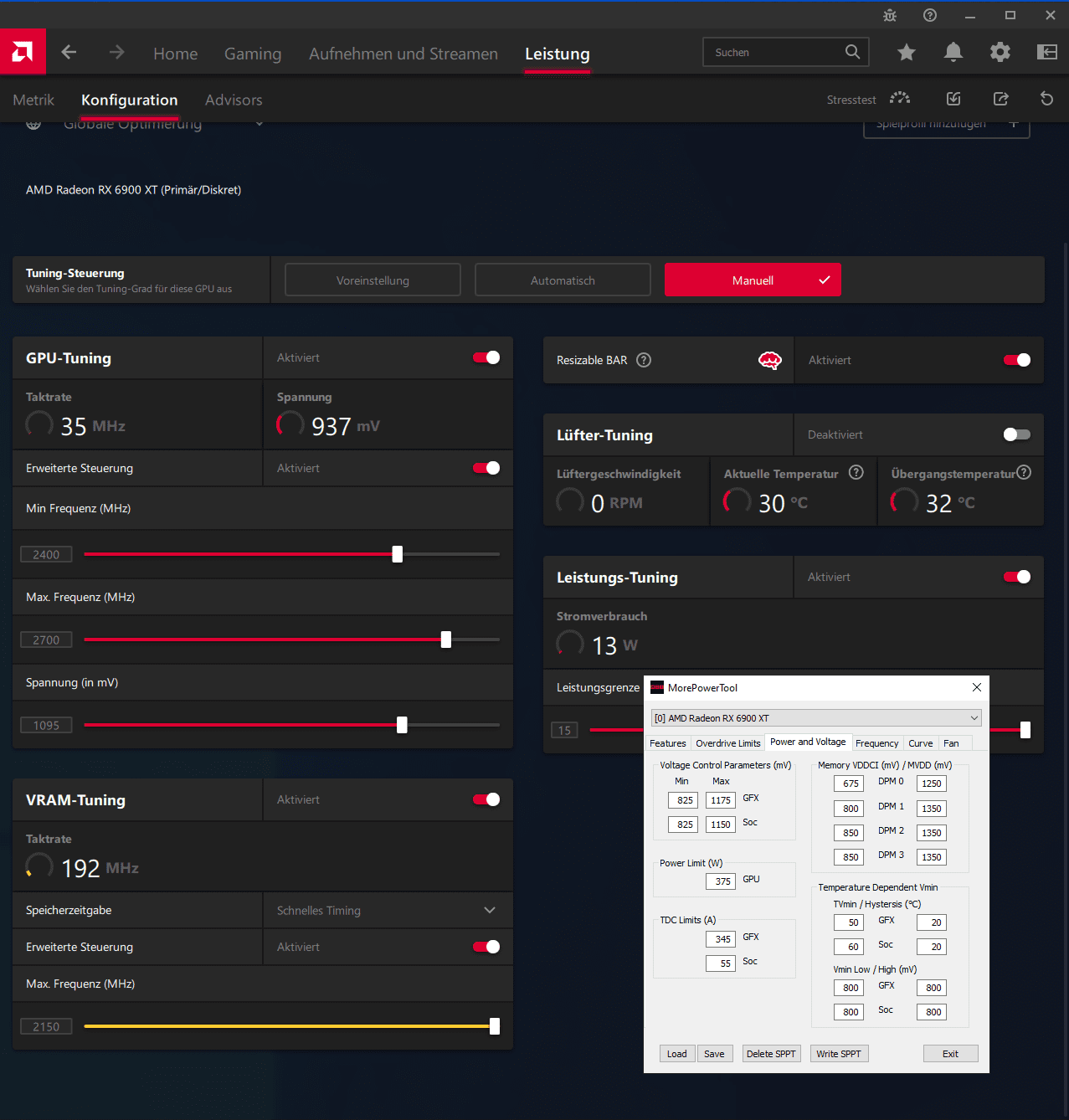Screen dimensions: 1069x1120
Task: Click the AMD logo icon
Action: (23, 52)
